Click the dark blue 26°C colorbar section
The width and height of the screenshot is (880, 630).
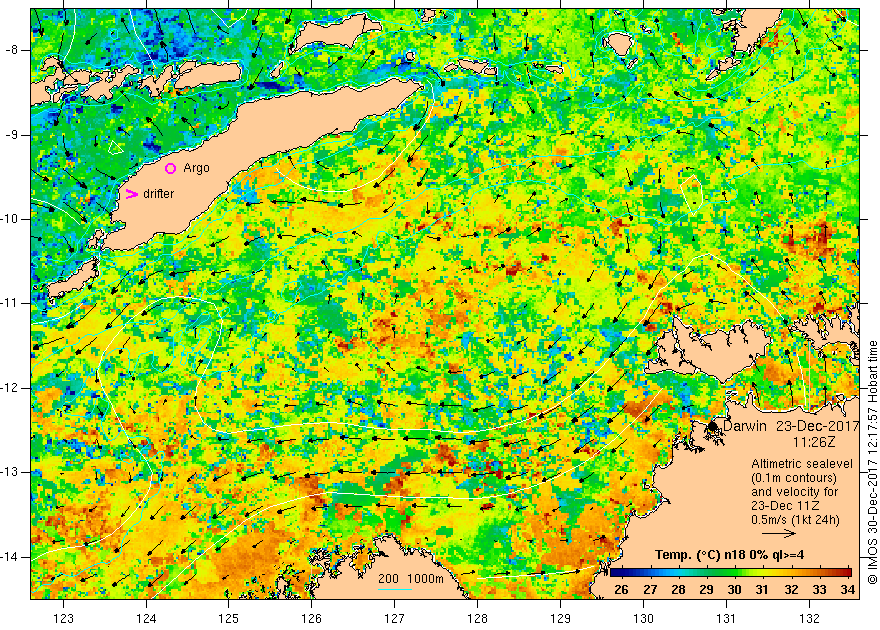(621, 573)
